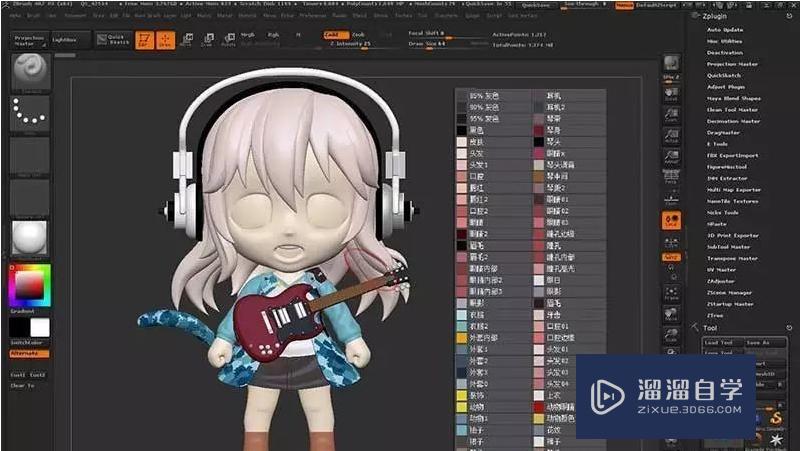The height and width of the screenshot is (451, 800).
Task: Select the Move transform icon
Action: click(187, 40)
